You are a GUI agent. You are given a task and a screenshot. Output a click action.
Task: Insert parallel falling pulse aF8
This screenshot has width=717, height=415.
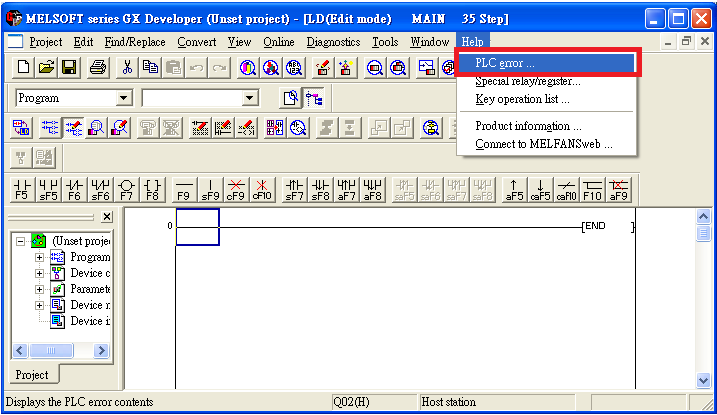(372, 190)
